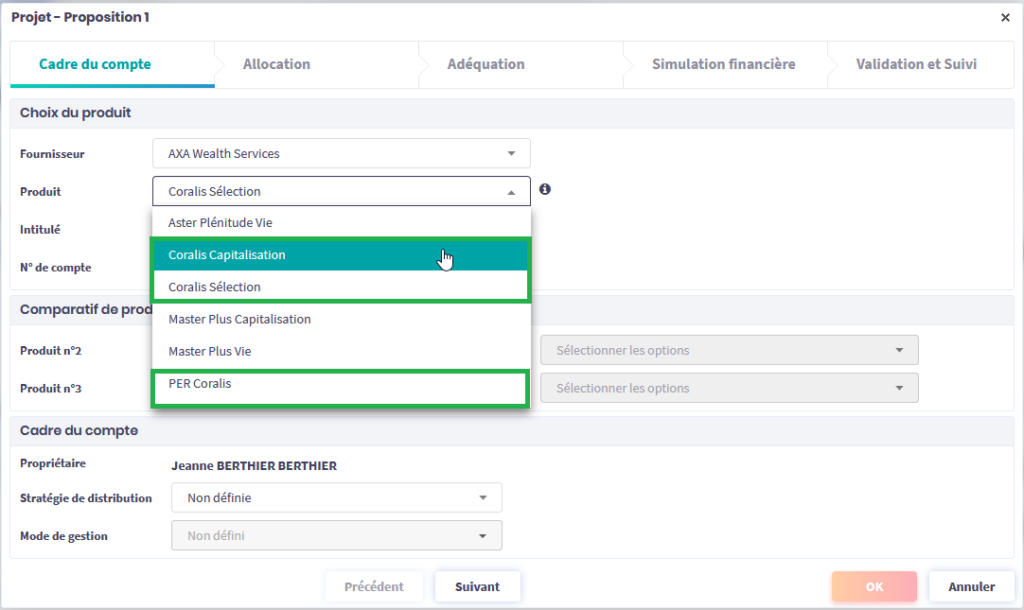Choose Master Plus Capitalisation product

340,320
